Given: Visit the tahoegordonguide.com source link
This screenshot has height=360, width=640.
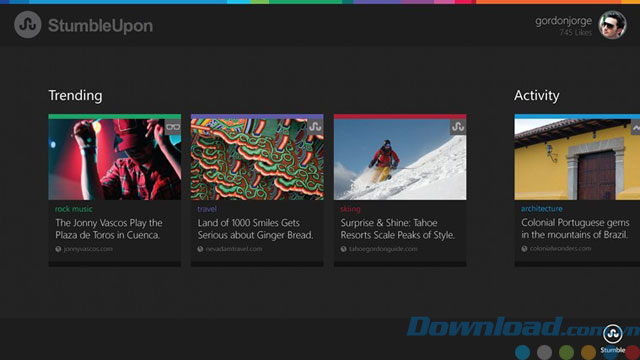Looking at the screenshot, I should point(383,249).
